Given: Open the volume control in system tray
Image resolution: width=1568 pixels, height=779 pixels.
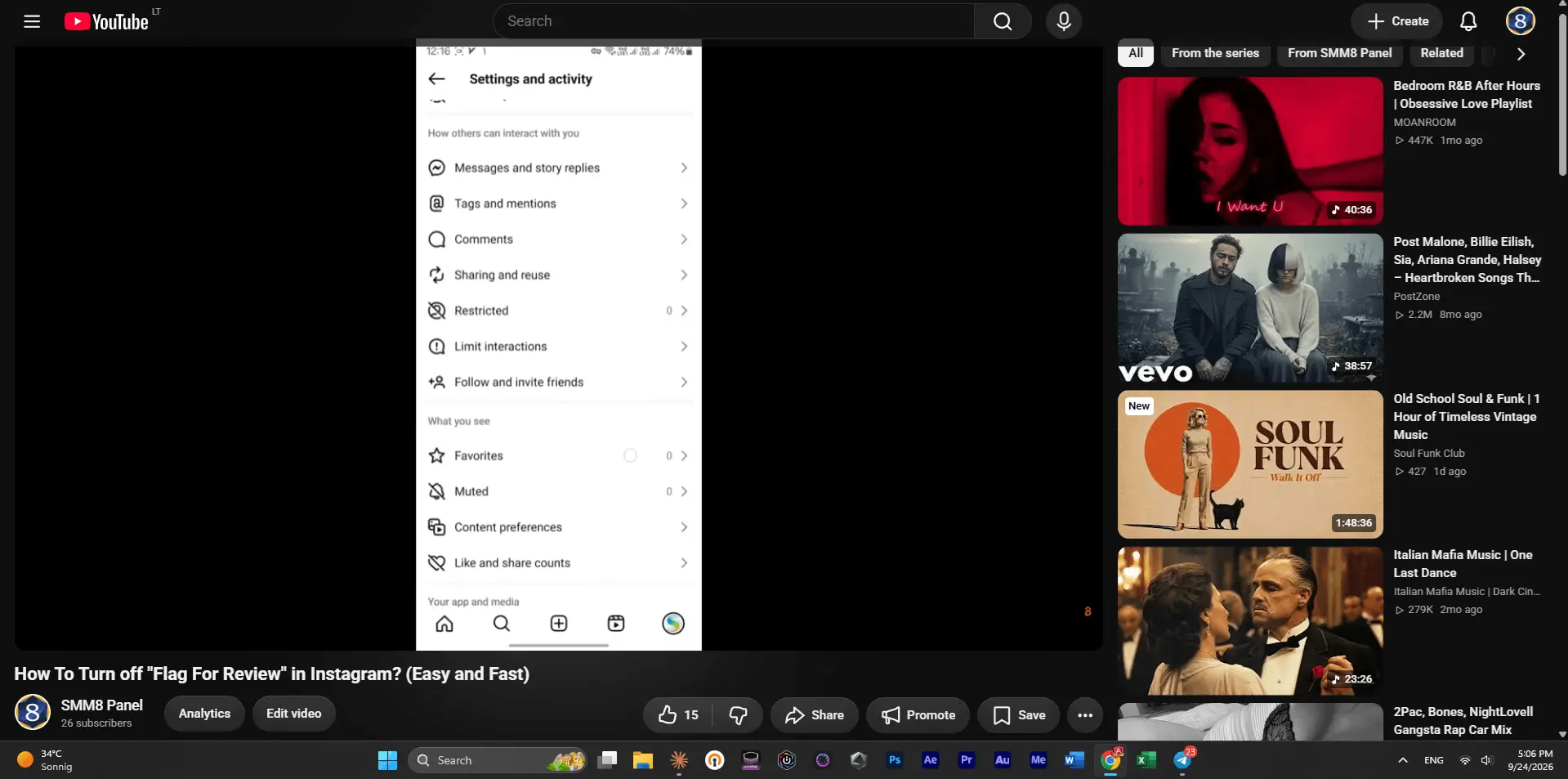Looking at the screenshot, I should point(1486,760).
